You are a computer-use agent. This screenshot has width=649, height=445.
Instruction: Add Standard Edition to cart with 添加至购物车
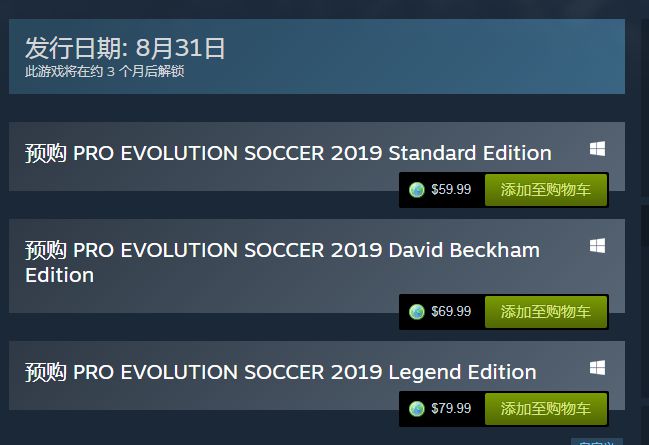[x=545, y=190]
